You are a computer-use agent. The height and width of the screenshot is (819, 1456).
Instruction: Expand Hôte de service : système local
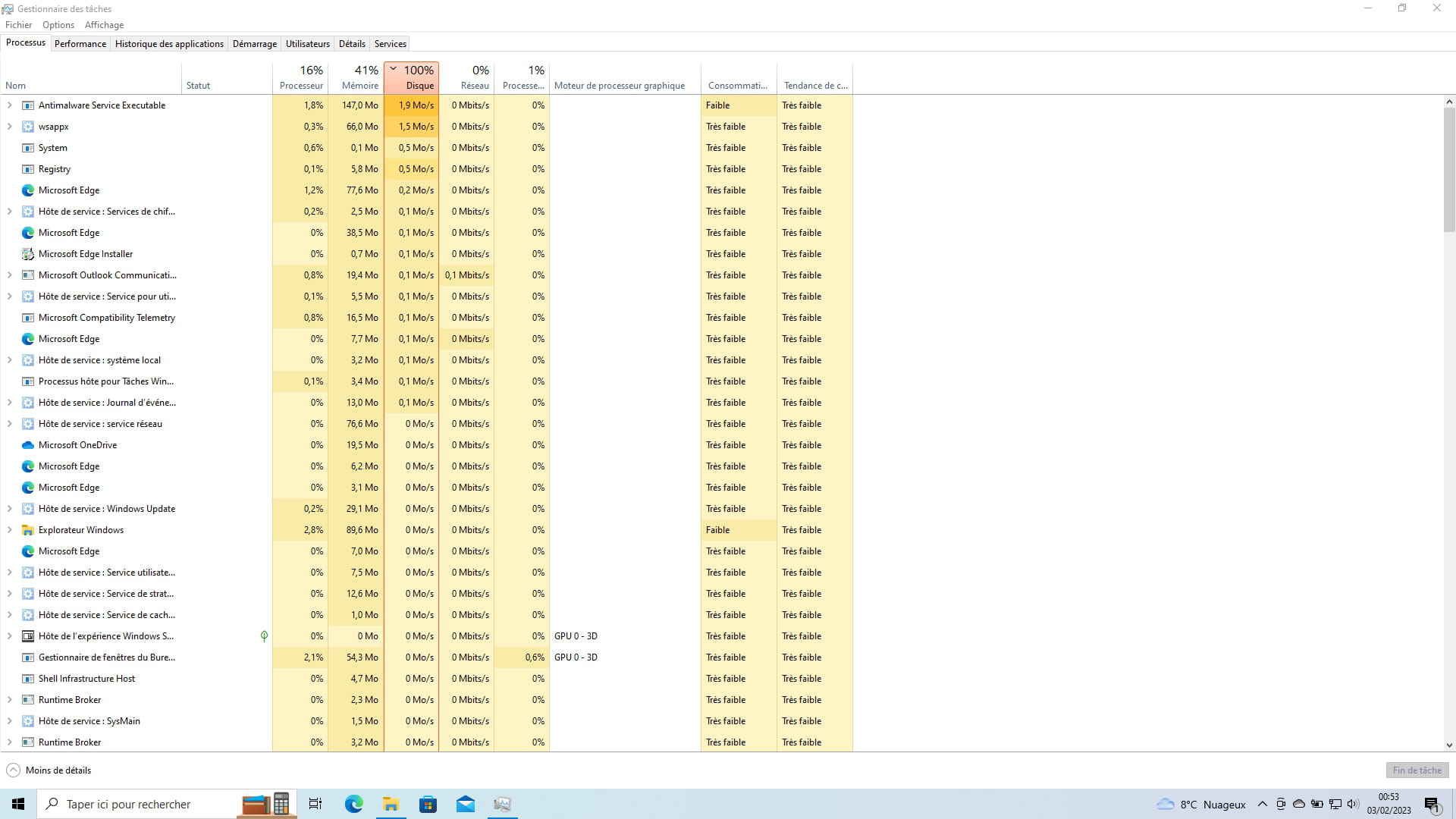tap(9, 360)
